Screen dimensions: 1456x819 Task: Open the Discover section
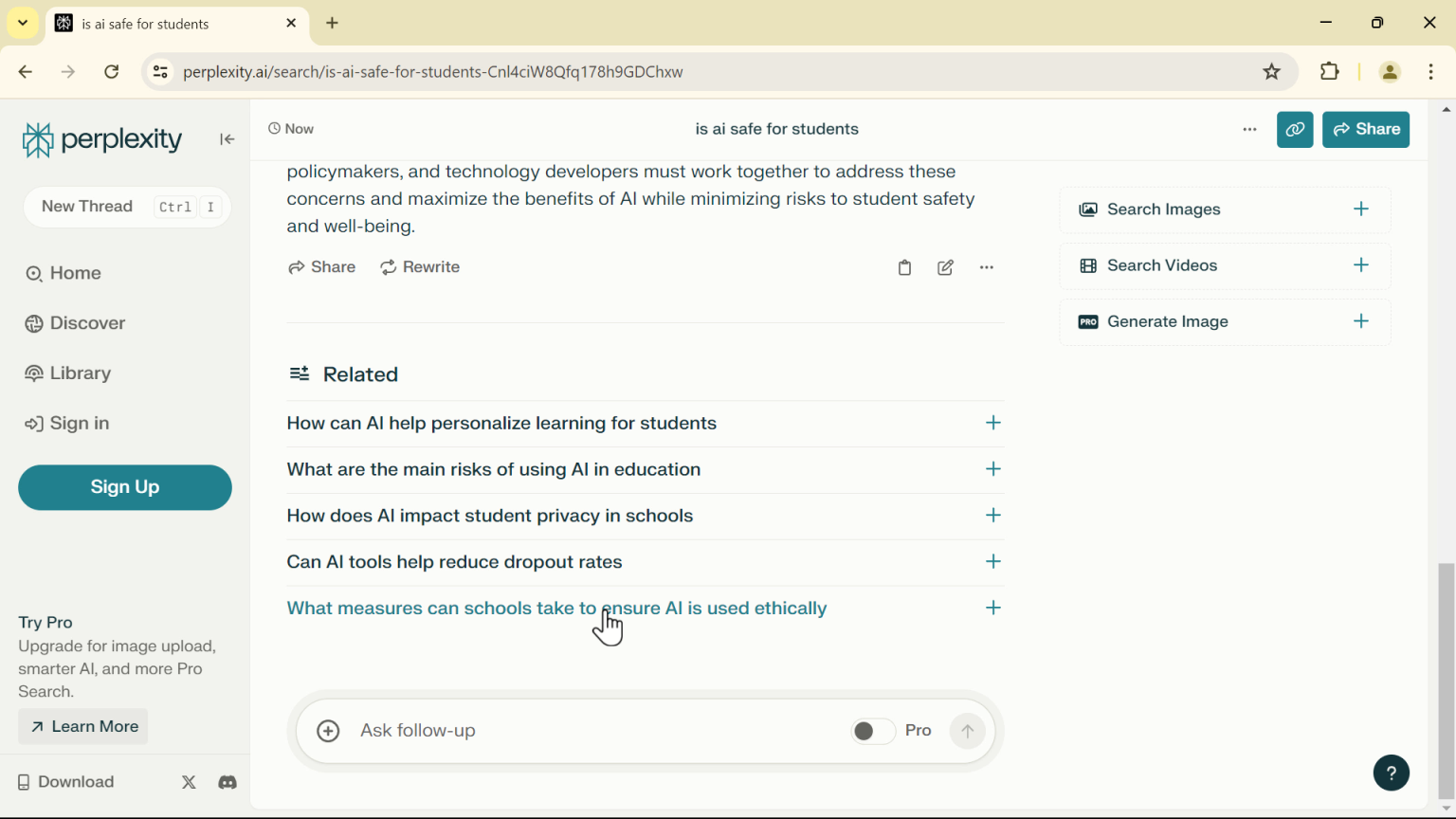(86, 323)
